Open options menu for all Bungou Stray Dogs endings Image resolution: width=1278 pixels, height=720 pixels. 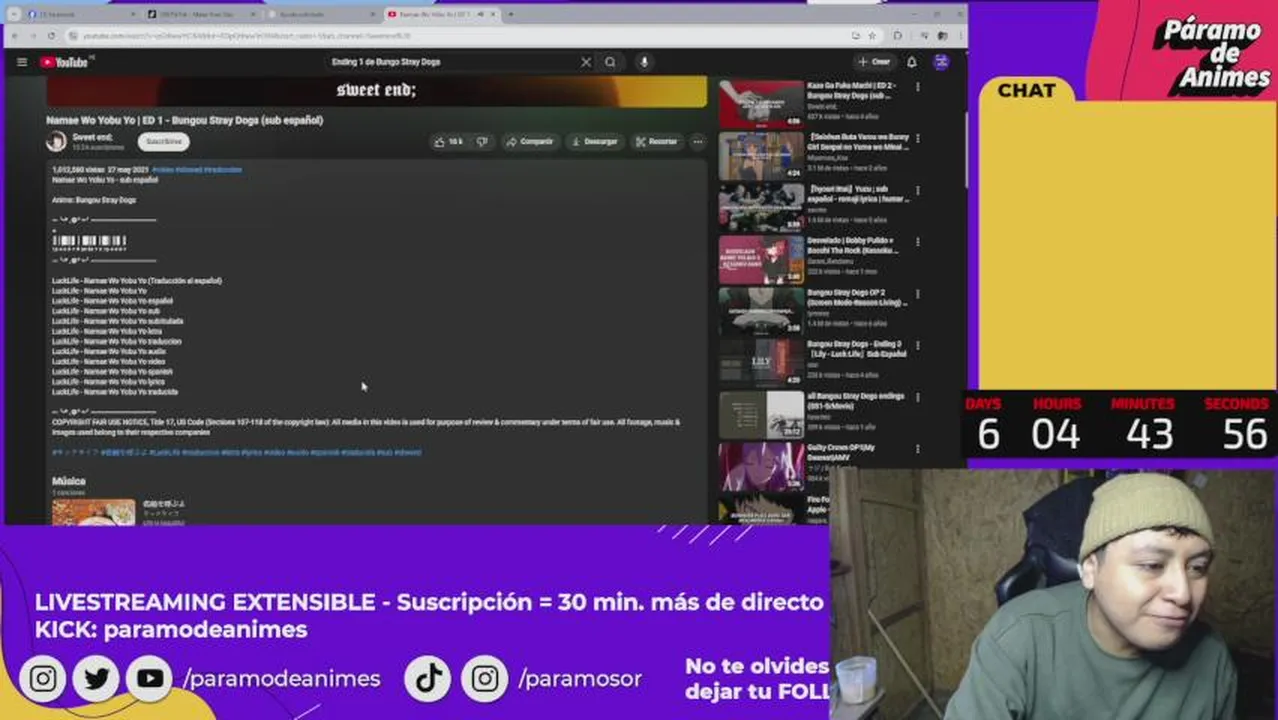[x=918, y=397]
